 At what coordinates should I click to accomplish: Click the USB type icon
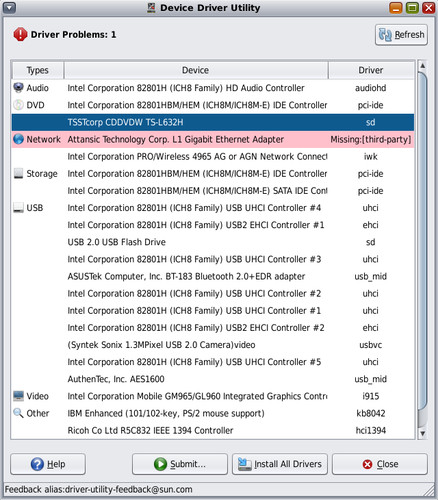click(x=18, y=208)
